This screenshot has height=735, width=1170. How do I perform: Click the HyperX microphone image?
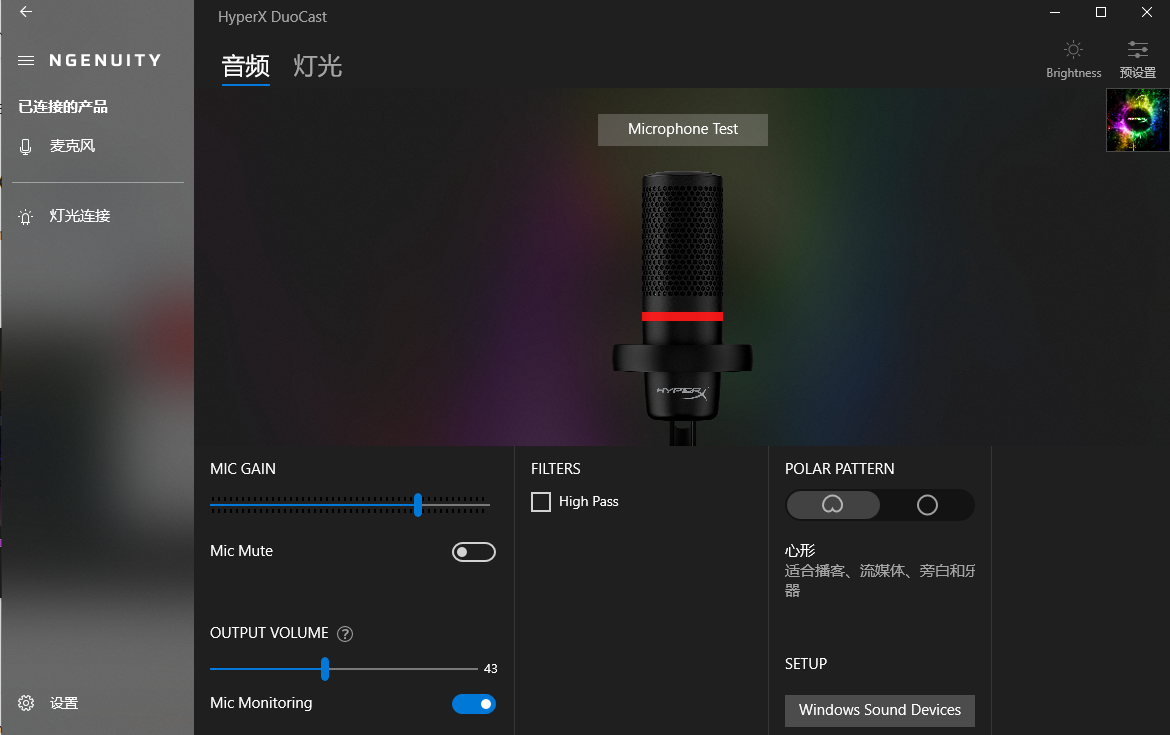tap(682, 307)
